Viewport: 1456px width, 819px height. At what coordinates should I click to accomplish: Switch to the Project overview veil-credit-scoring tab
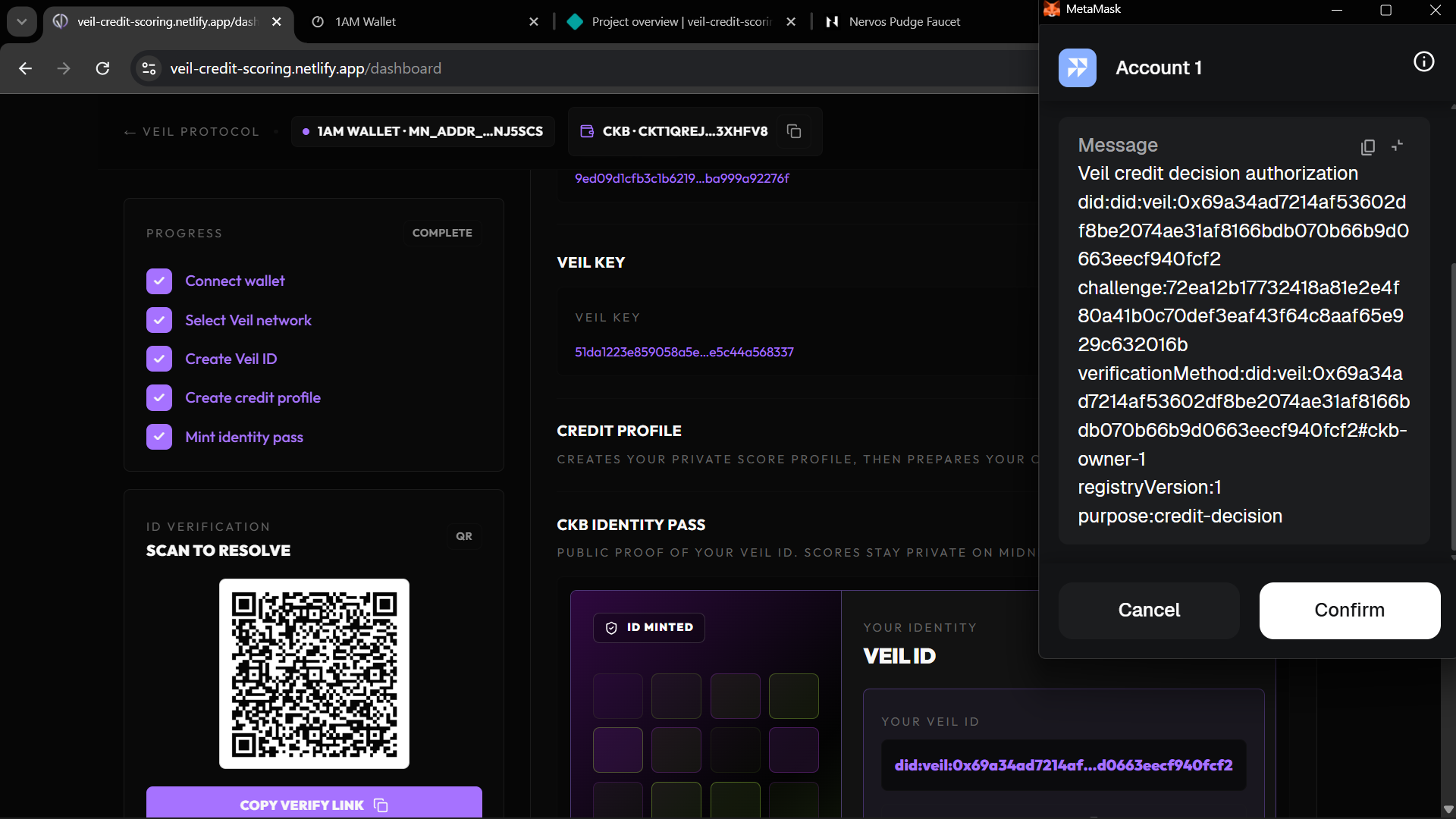[680, 22]
